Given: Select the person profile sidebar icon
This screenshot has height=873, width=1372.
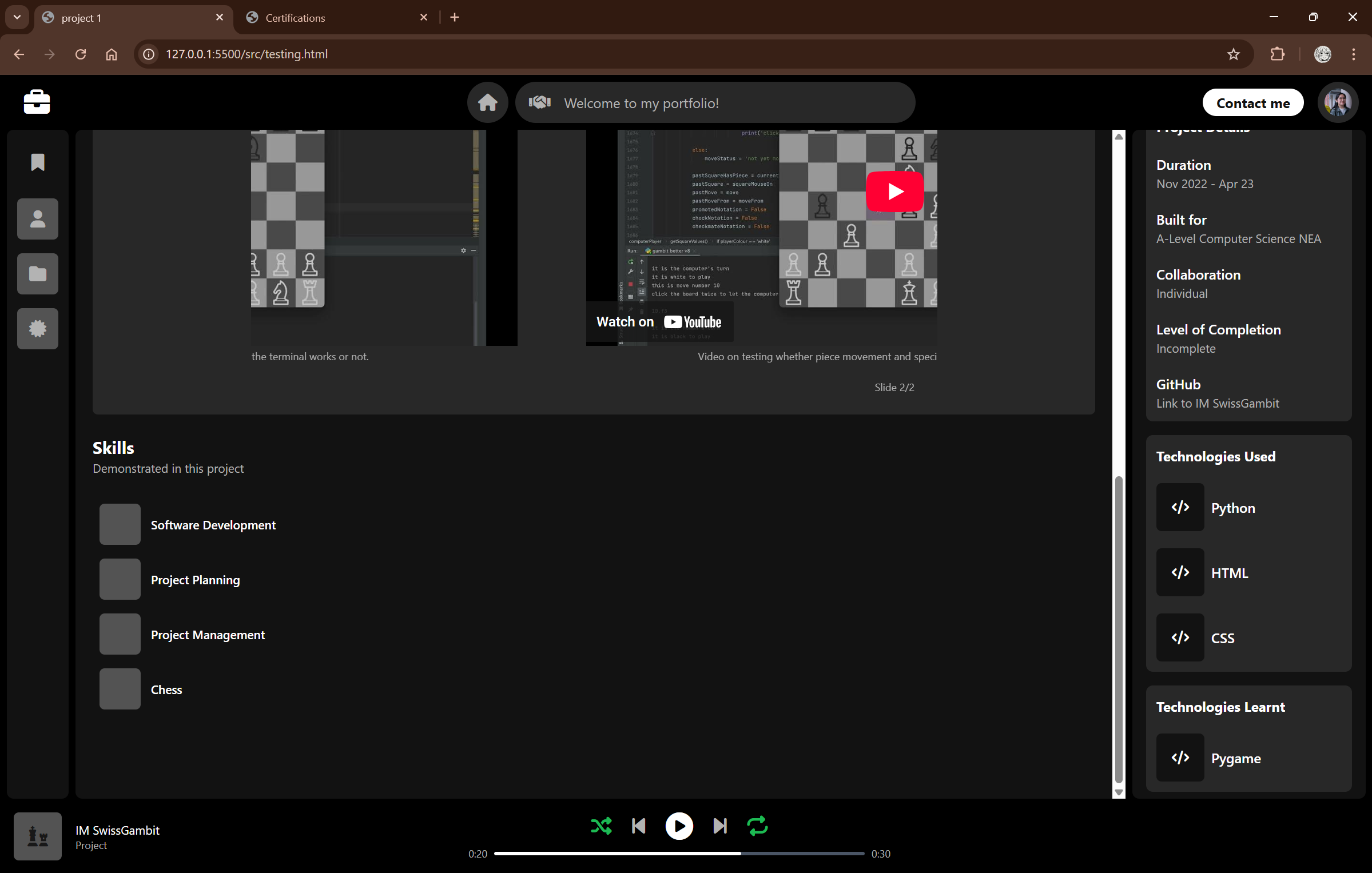Looking at the screenshot, I should coord(38,219).
